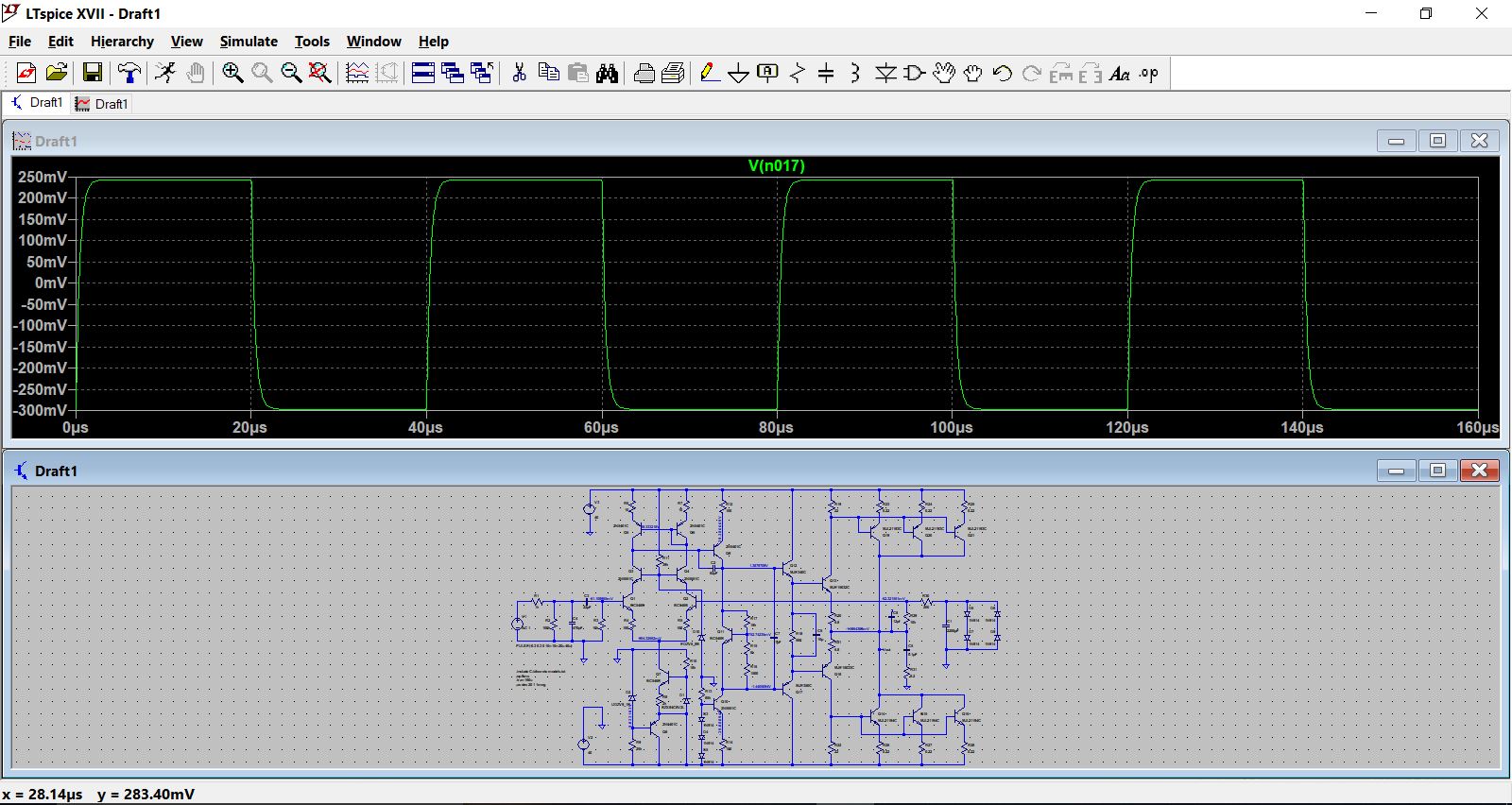Place a Capacitor component
Screen dimensions: 1512x805
826,73
